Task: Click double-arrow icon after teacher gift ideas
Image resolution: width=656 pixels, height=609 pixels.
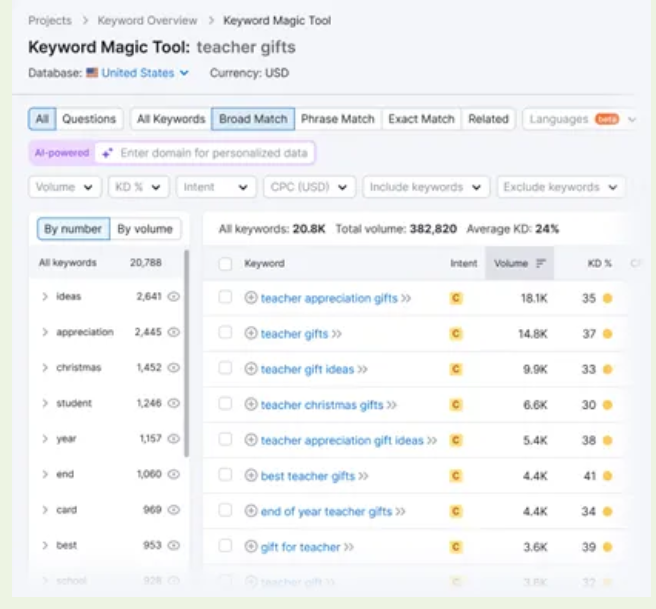Action: pyautogui.click(x=363, y=369)
